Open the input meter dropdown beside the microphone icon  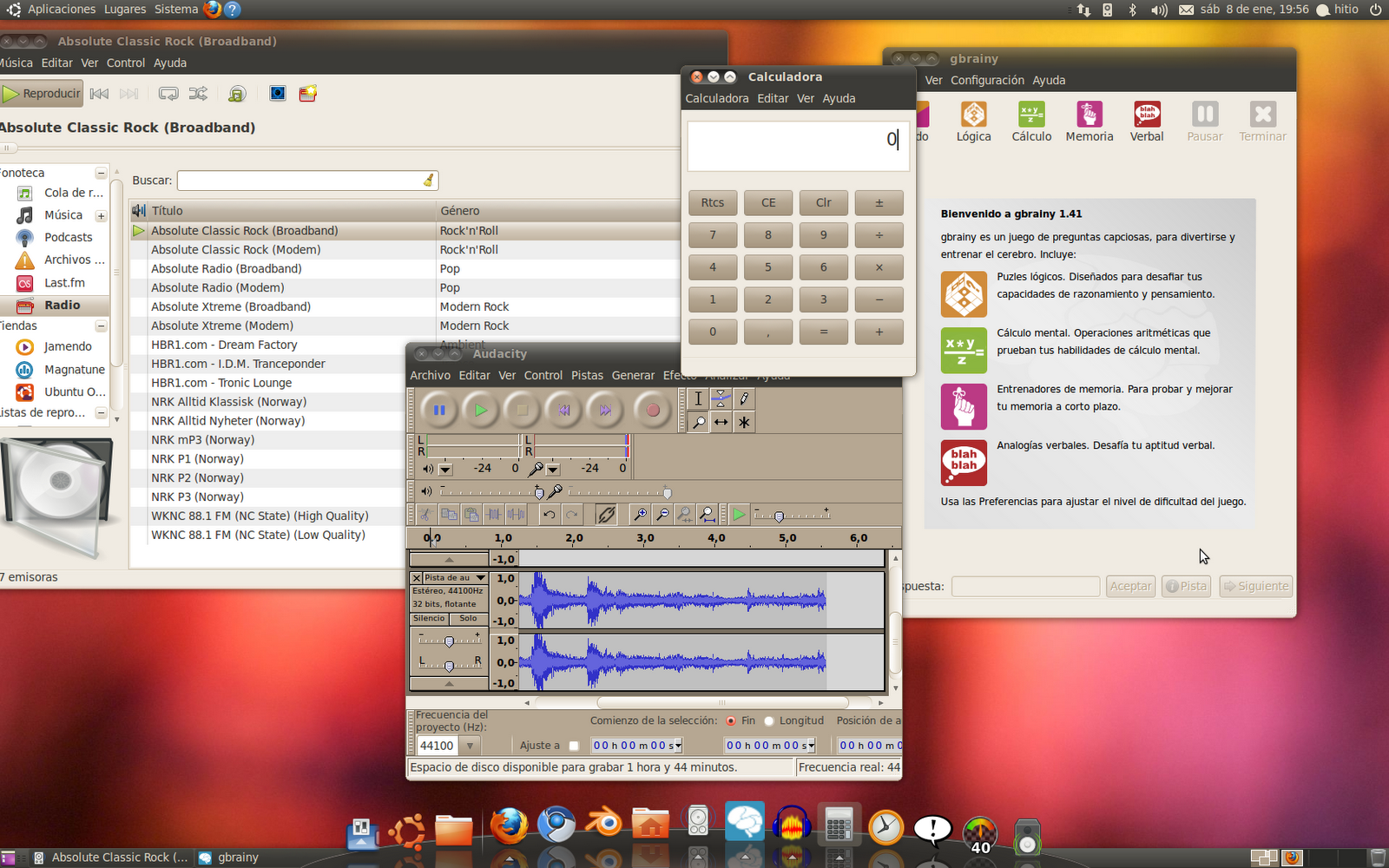[553, 470]
